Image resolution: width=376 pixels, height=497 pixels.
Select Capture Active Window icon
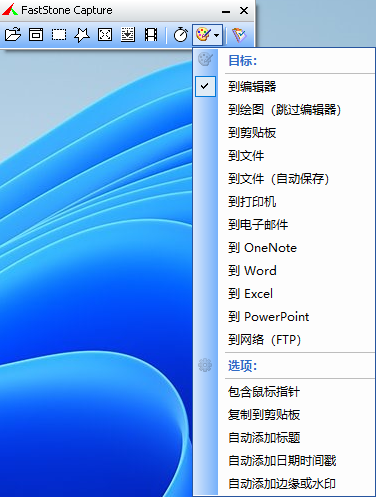pyautogui.click(x=36, y=35)
